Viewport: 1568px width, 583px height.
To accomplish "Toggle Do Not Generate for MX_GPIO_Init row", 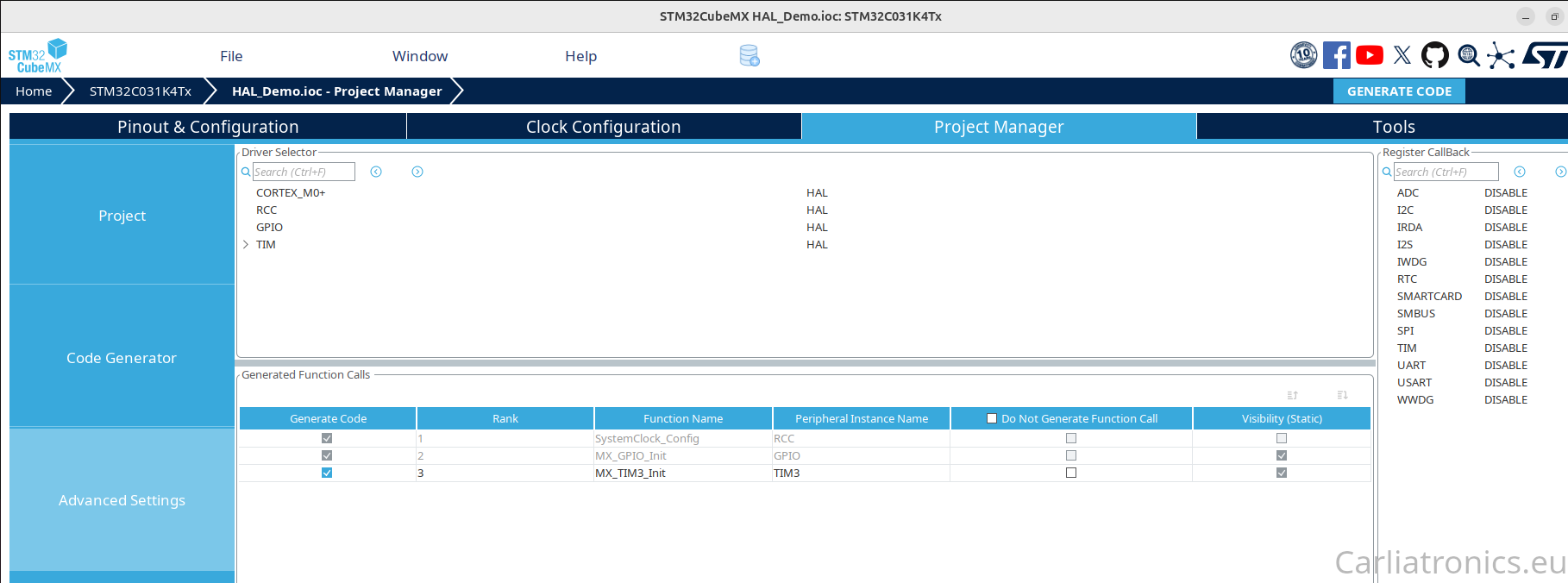I will point(1071,455).
